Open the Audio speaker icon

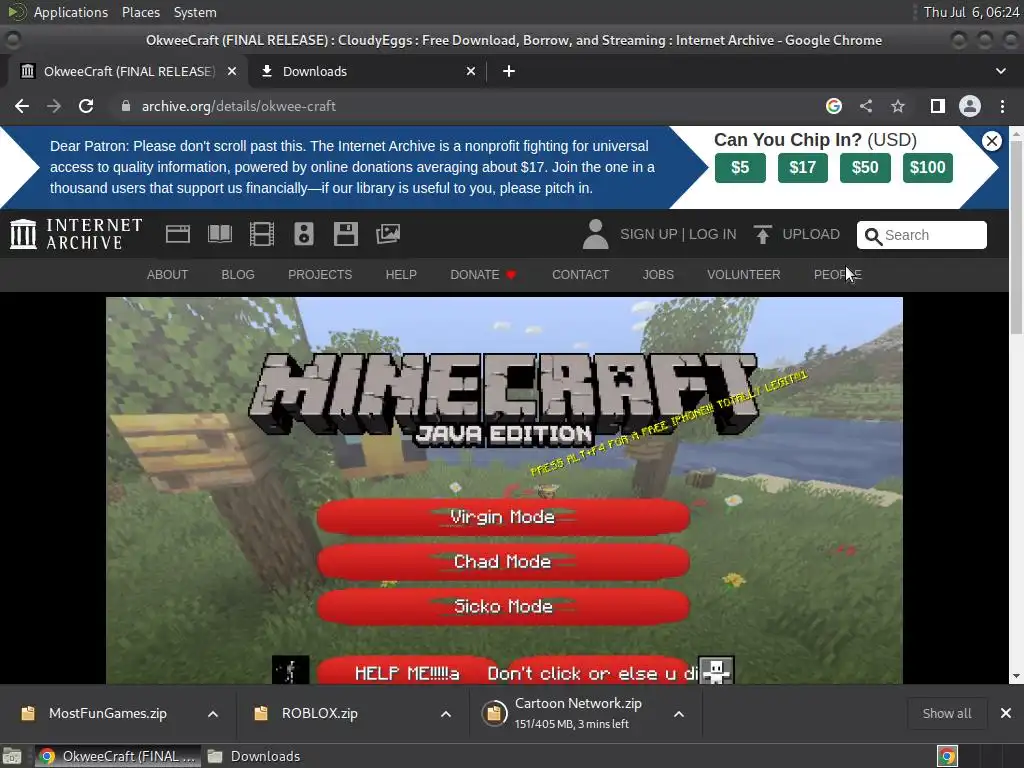tap(304, 234)
